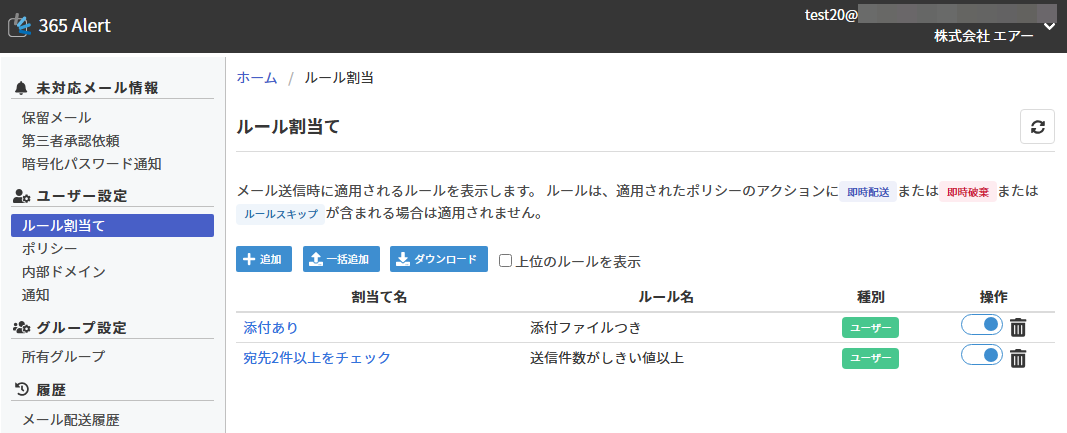1067x433 pixels.
Task: Click trash icon for 宛先2件以上をチェック
Action: click(x=1018, y=358)
